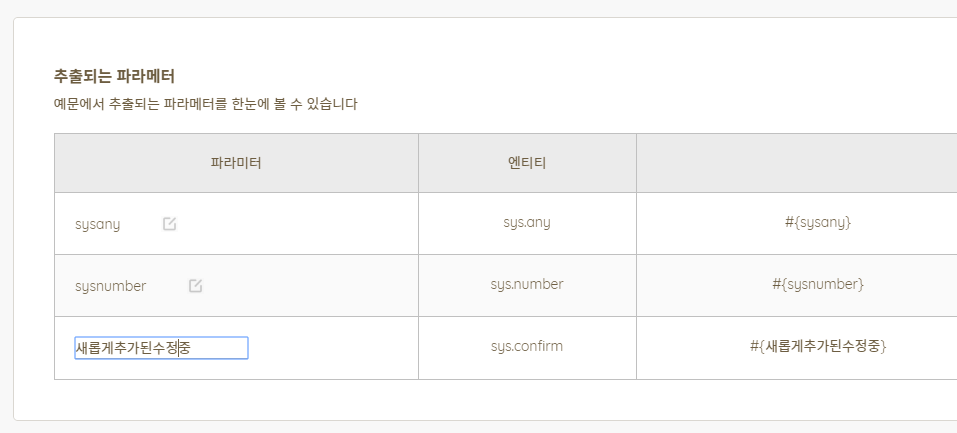Select the sysany parameter name
957x433 pixels.
coord(98,225)
